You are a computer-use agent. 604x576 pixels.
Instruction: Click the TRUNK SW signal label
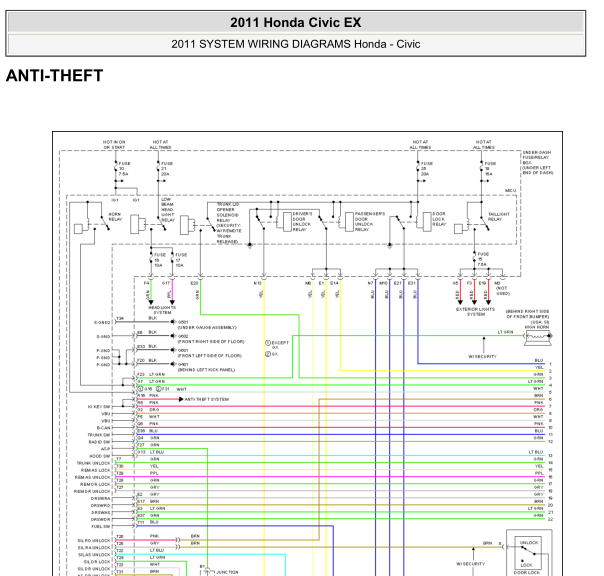pos(99,435)
